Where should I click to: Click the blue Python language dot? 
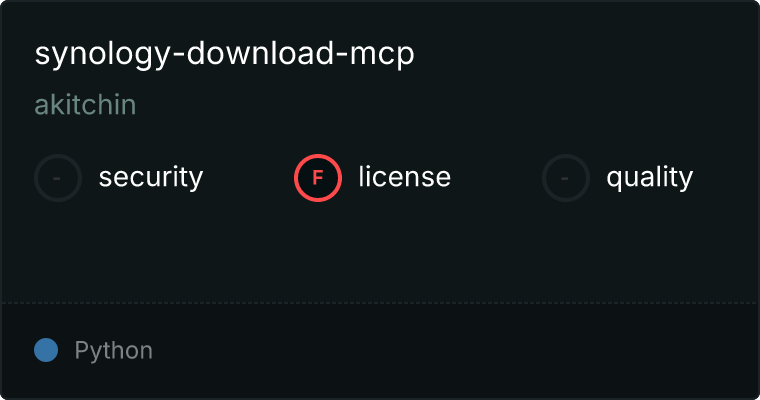46,350
